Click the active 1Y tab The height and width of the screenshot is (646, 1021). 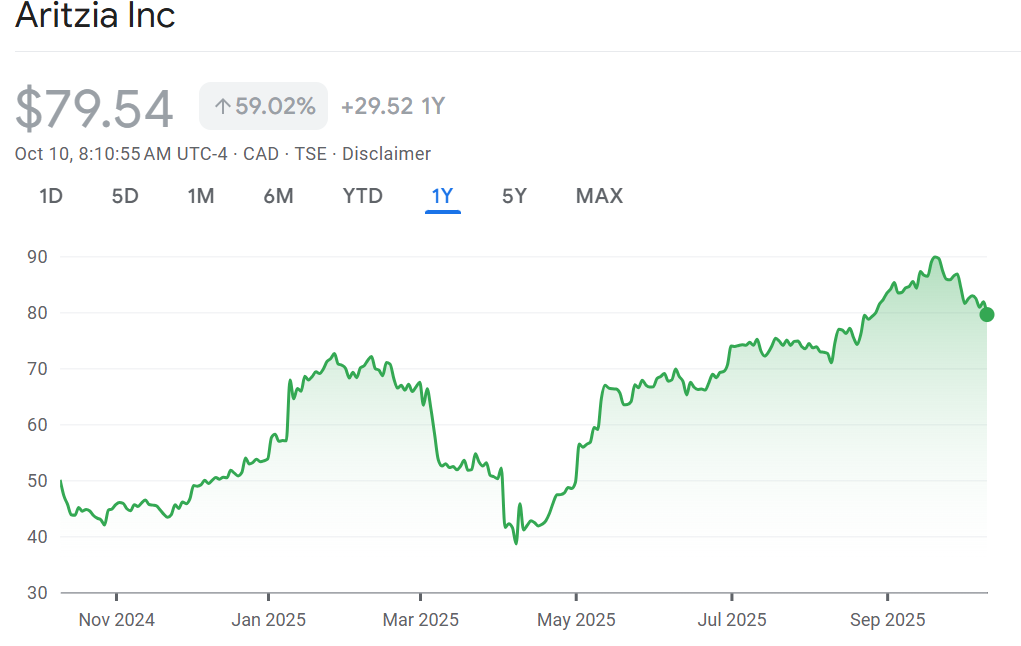(x=442, y=196)
